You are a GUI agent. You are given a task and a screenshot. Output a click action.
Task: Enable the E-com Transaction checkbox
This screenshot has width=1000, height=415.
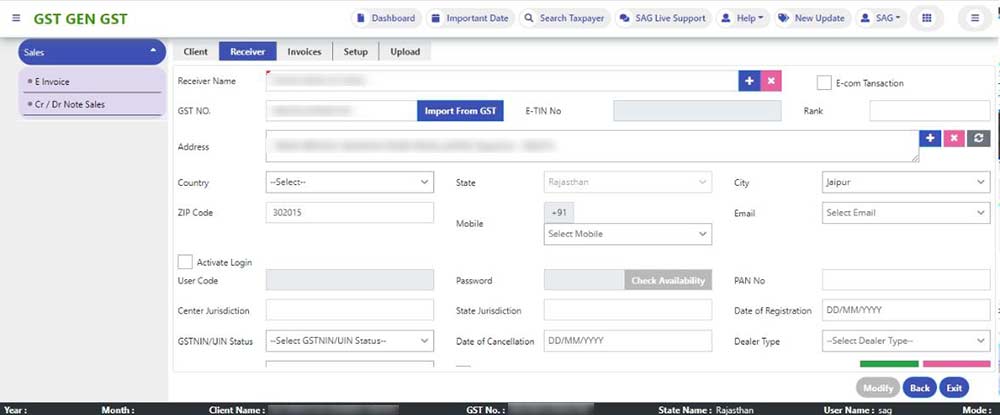(x=825, y=83)
